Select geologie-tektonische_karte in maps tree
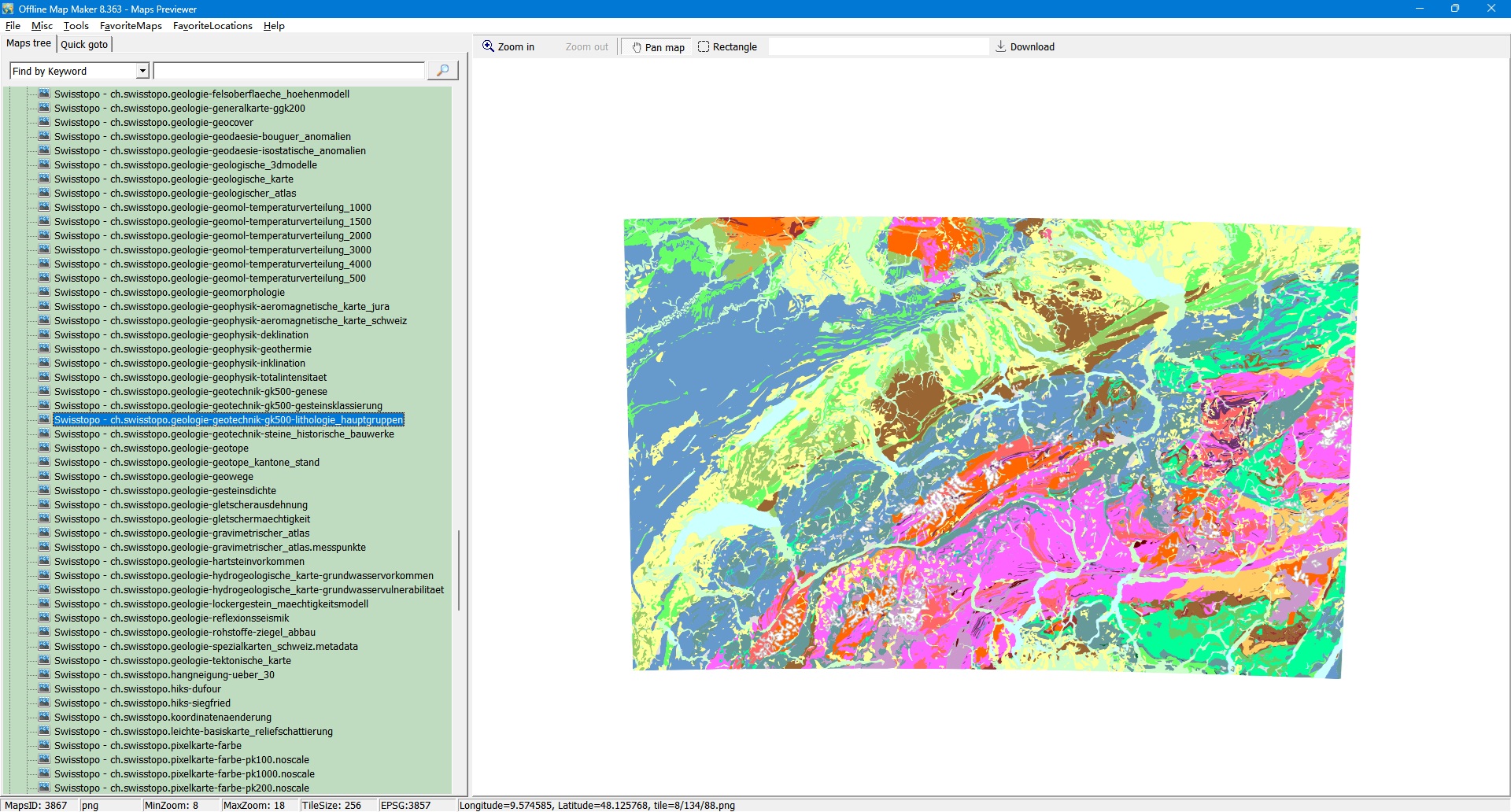The image size is (1511, 812). tap(172, 661)
